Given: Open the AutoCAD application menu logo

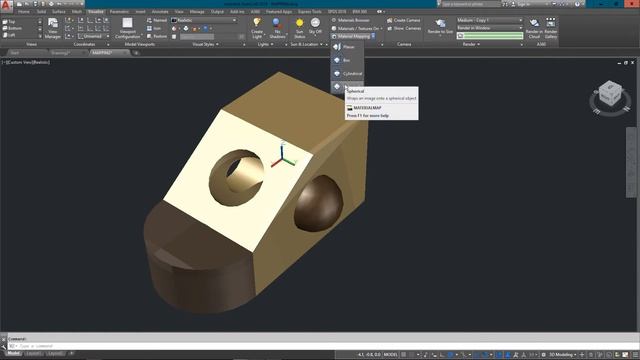Looking at the screenshot, I should pyautogui.click(x=6, y=5).
